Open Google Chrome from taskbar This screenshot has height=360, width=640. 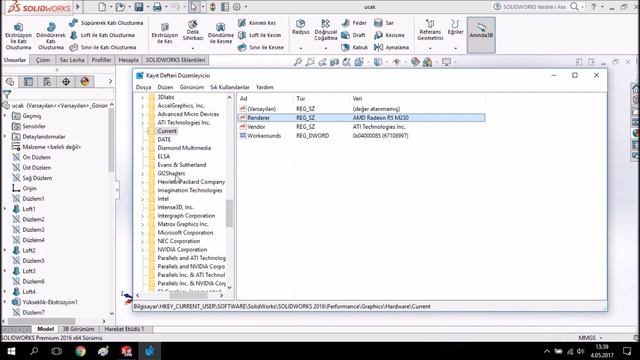[80, 351]
